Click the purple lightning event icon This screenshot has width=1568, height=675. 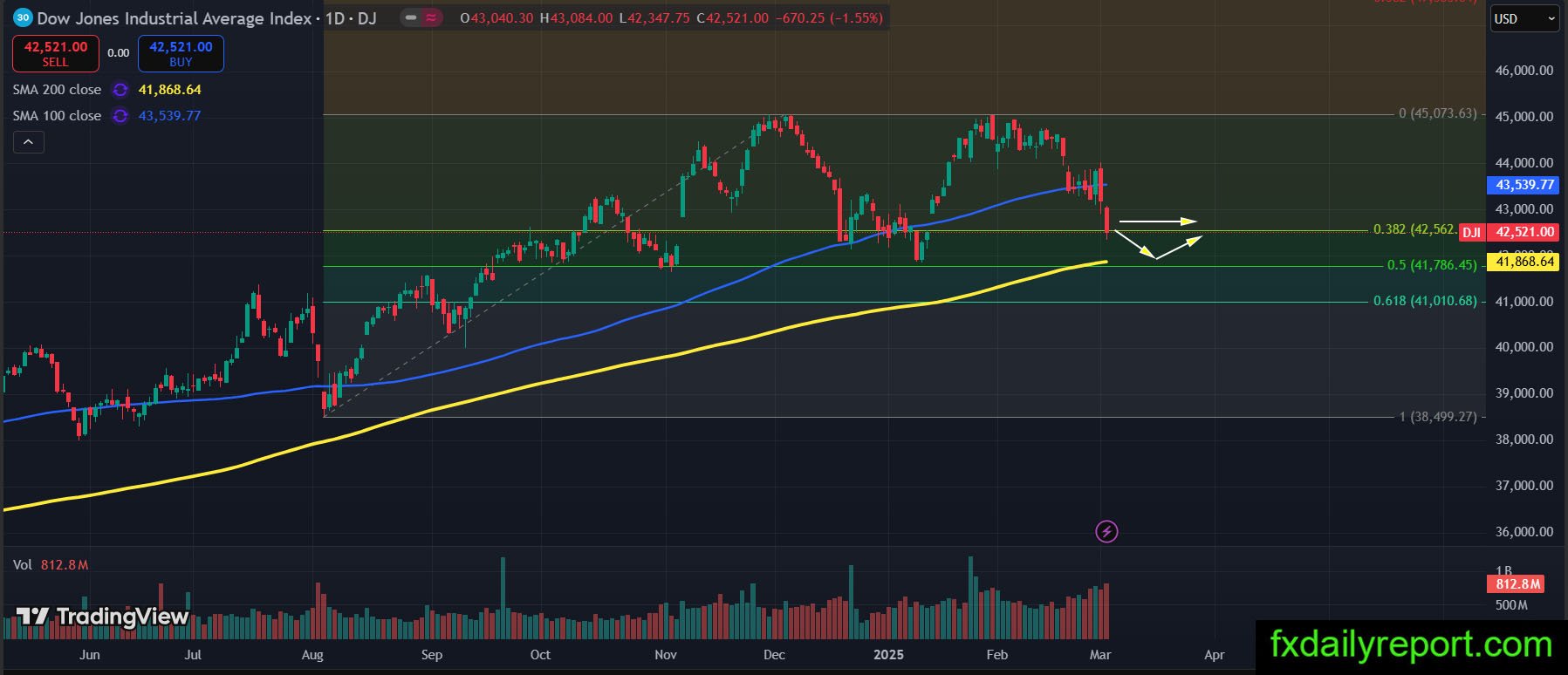pyautogui.click(x=1106, y=531)
